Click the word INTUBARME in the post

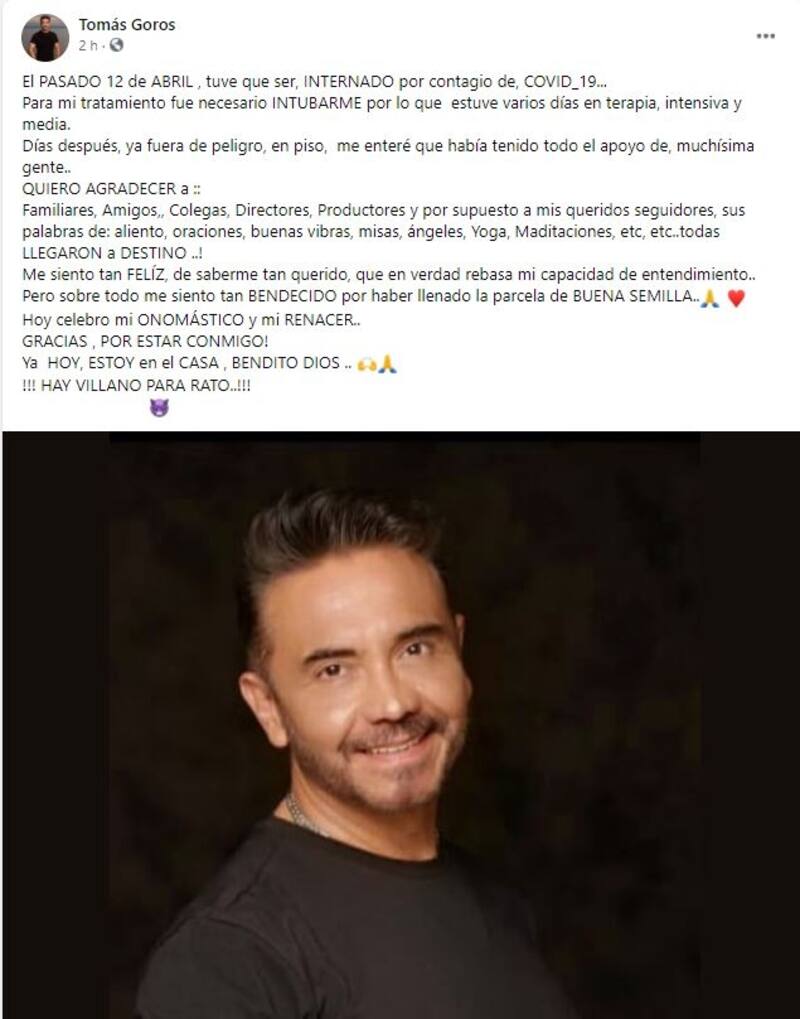(316, 103)
